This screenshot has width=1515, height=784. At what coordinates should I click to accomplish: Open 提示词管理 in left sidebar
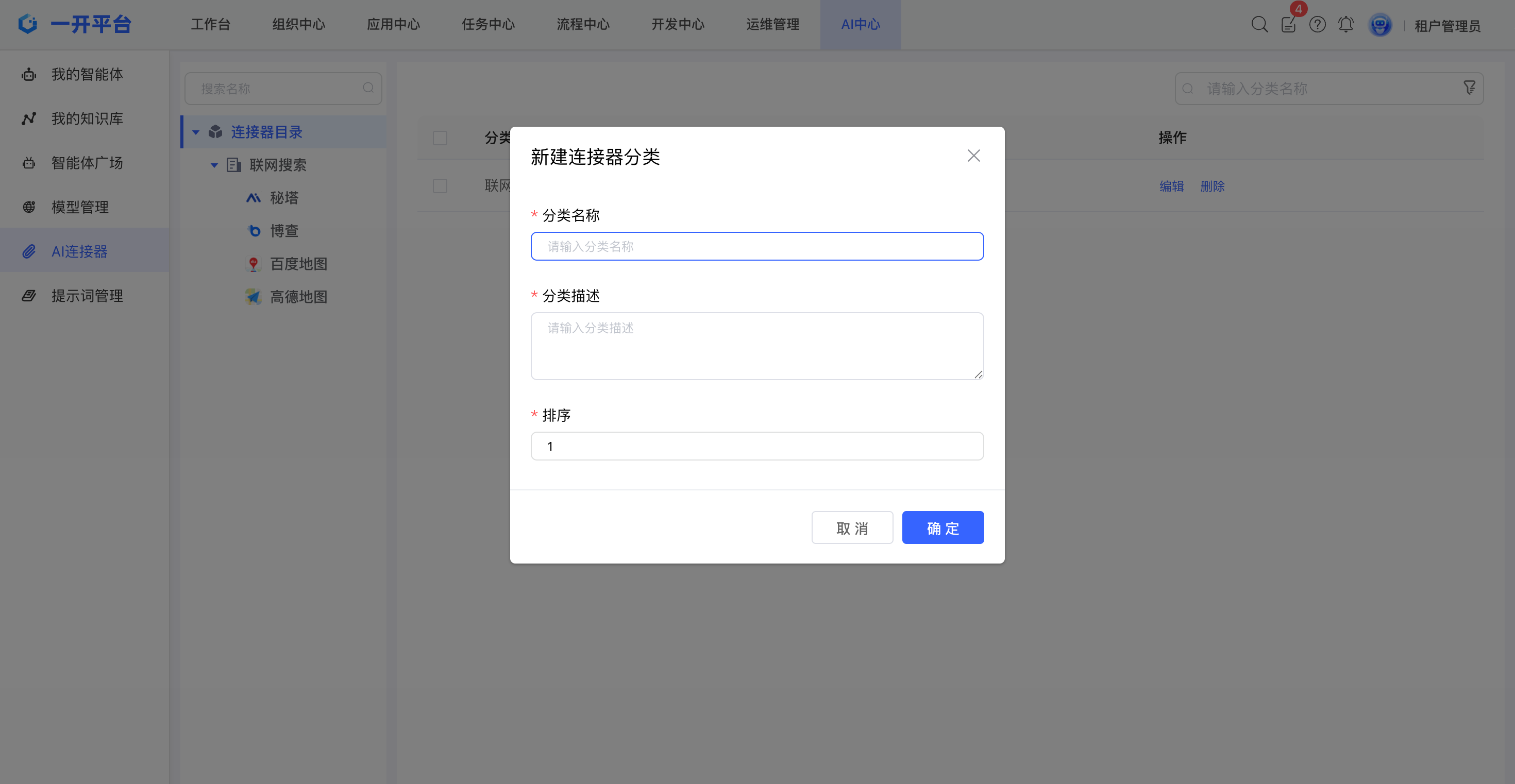tap(87, 296)
